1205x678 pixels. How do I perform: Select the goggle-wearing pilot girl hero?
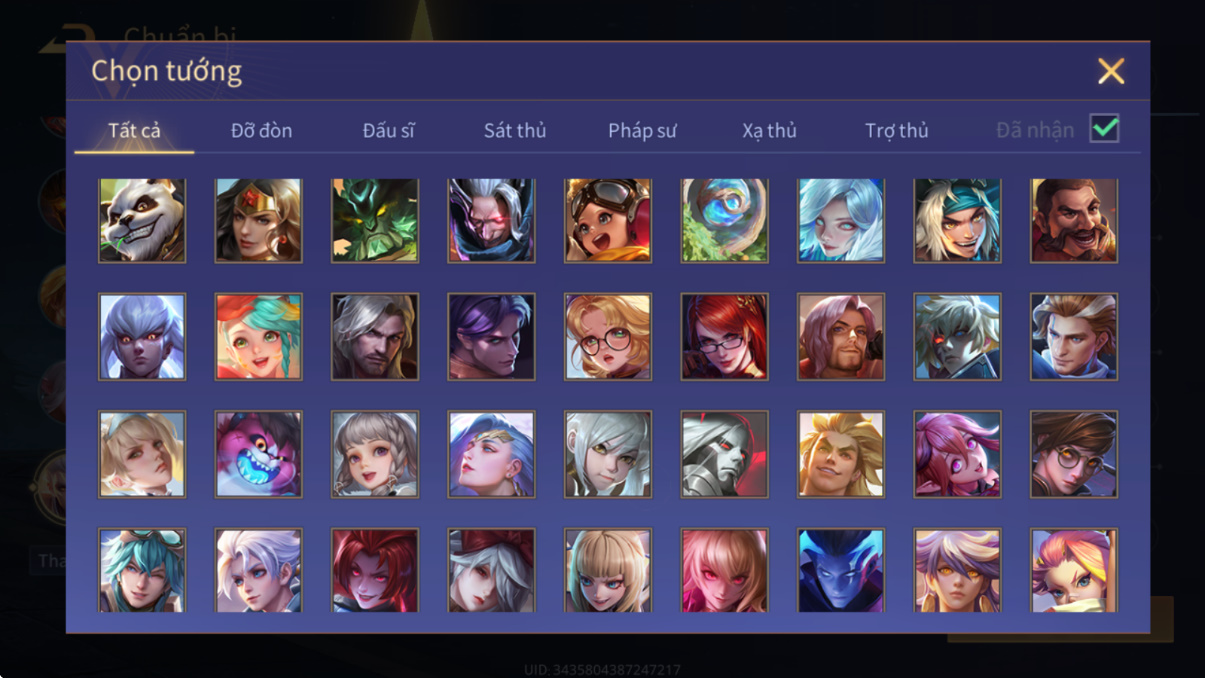pos(608,220)
